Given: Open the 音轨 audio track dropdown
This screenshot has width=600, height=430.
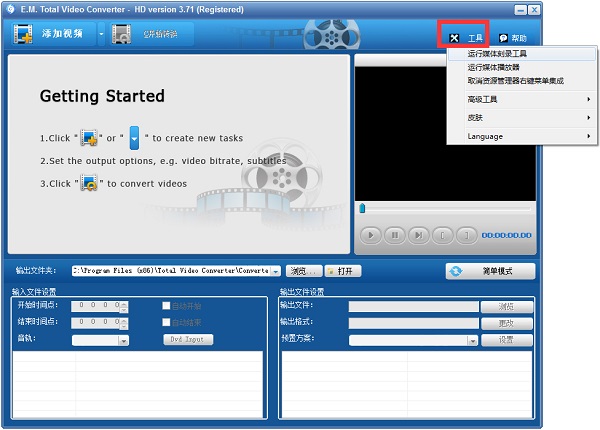Looking at the screenshot, I should pyautogui.click(x=124, y=341).
